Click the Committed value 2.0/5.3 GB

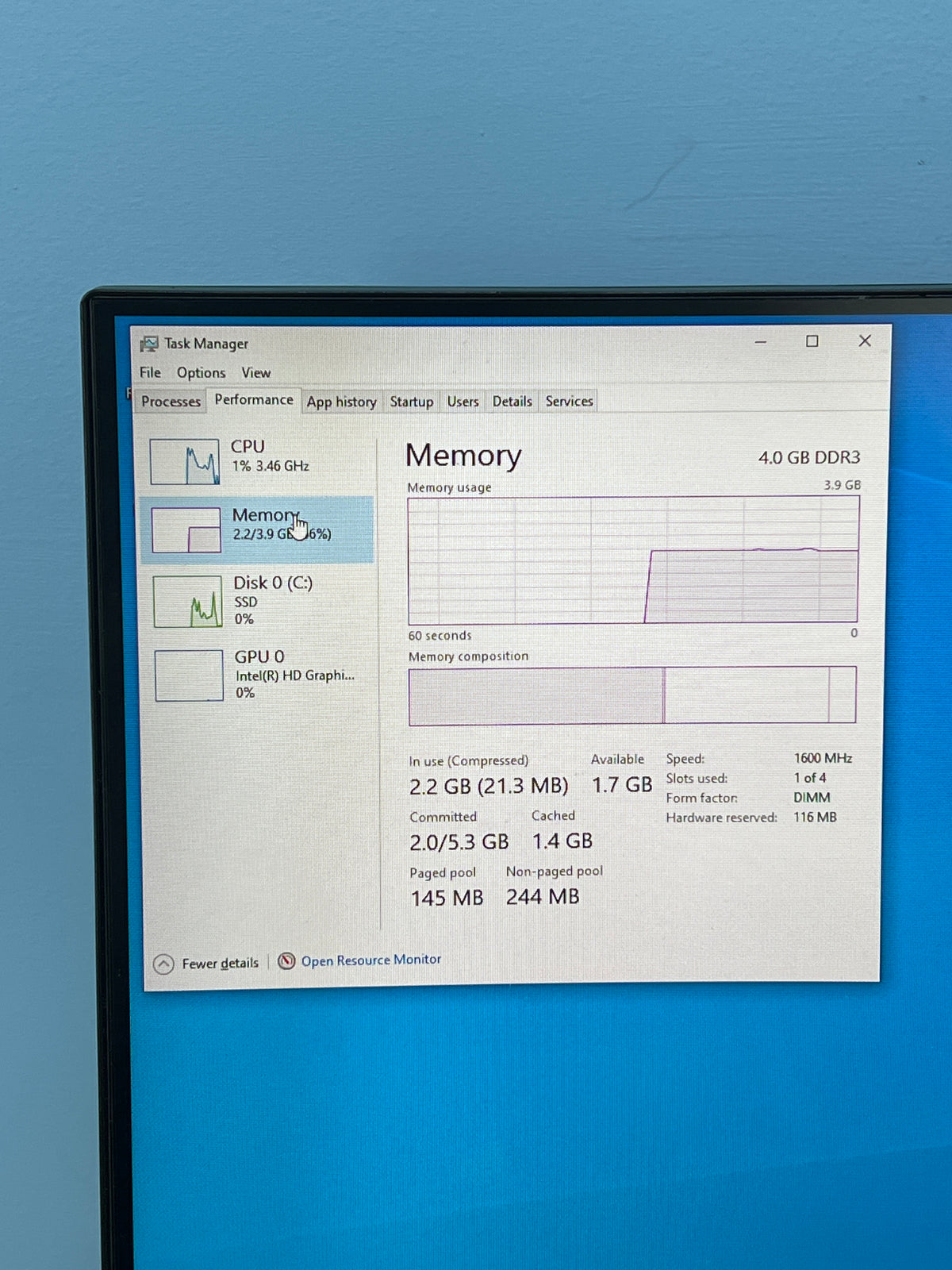click(459, 841)
